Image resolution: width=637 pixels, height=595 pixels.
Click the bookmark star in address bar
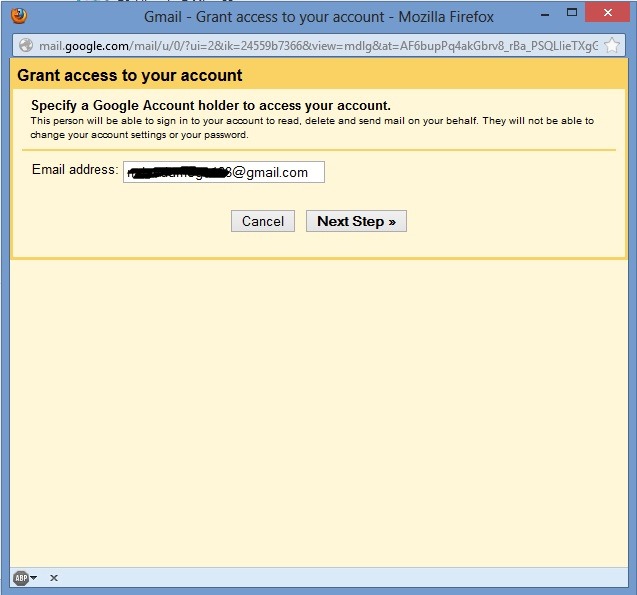pos(612,45)
